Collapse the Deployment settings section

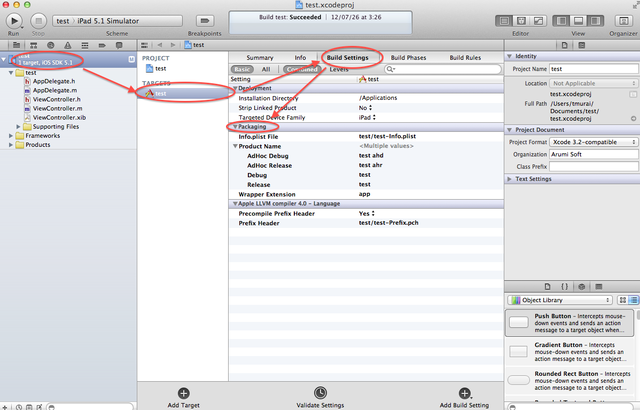click(x=235, y=88)
